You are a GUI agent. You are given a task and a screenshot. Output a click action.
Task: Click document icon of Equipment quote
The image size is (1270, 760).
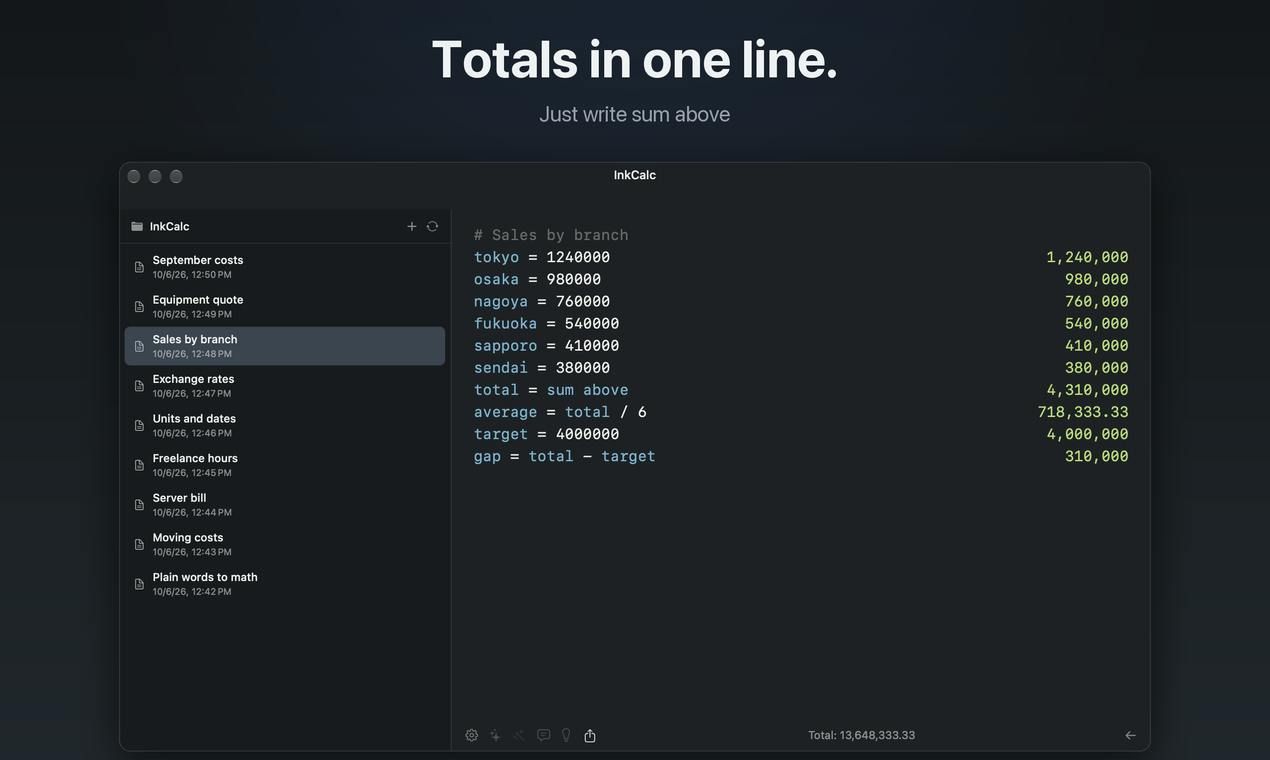coord(139,306)
